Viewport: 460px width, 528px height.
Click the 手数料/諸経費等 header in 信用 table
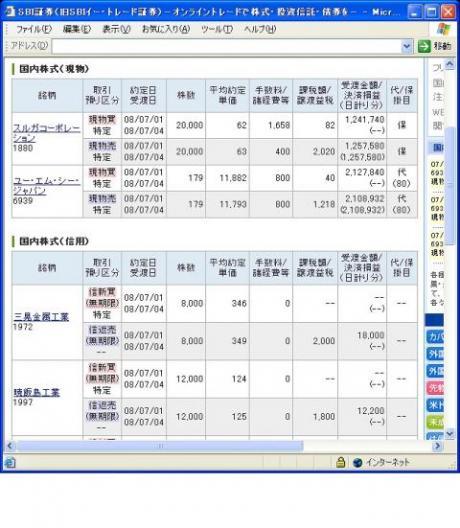point(271,268)
